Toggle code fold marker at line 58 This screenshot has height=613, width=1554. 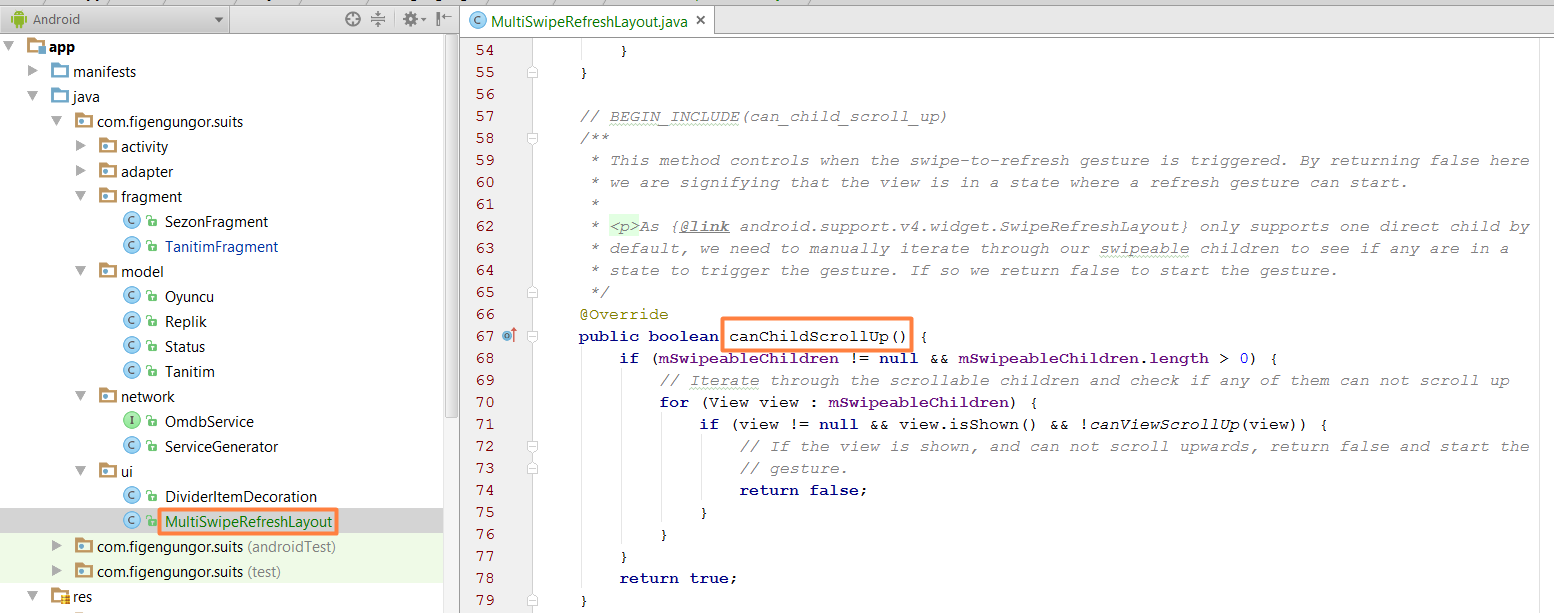532,138
